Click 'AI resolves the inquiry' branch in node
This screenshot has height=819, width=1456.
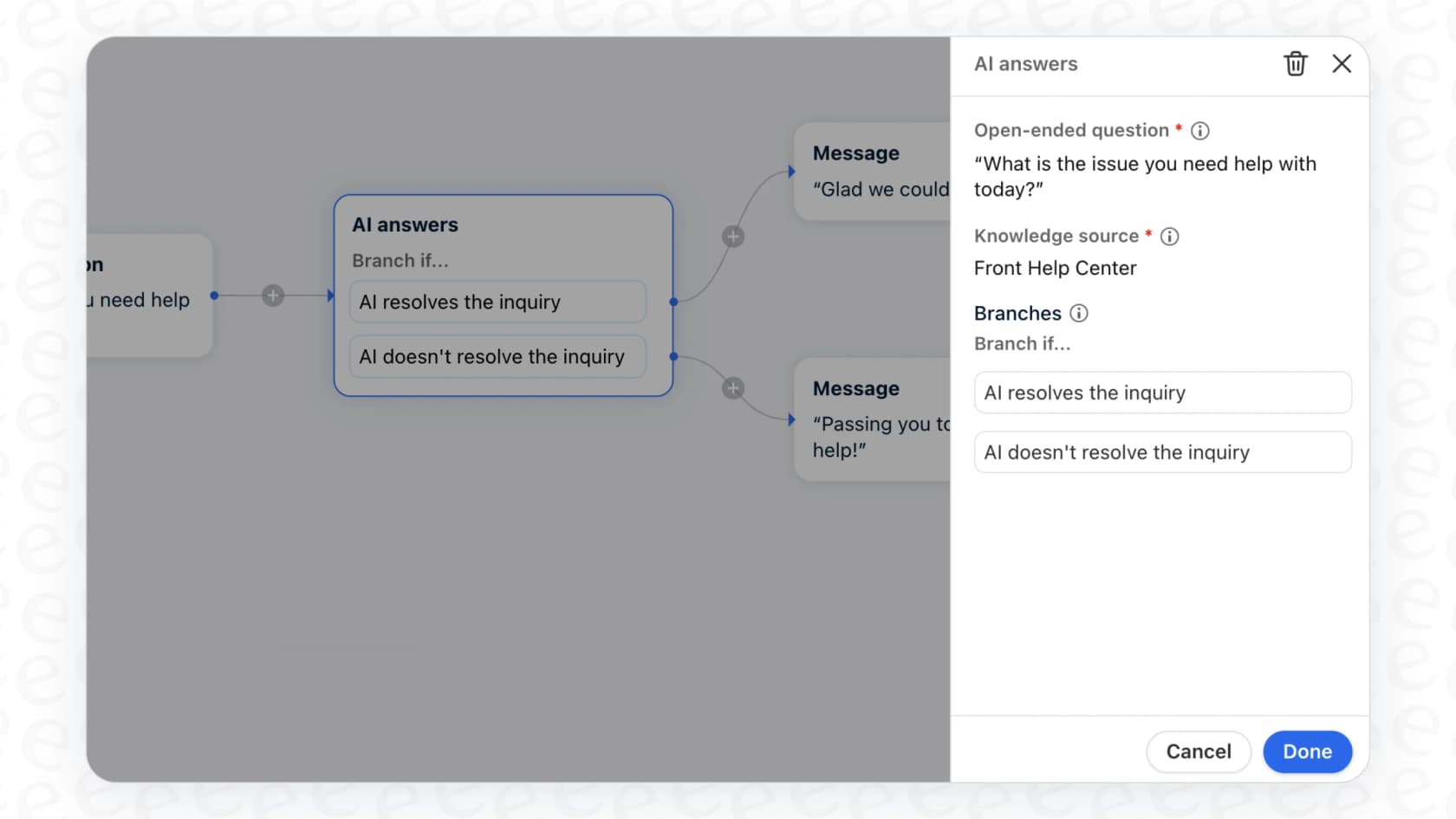click(497, 302)
